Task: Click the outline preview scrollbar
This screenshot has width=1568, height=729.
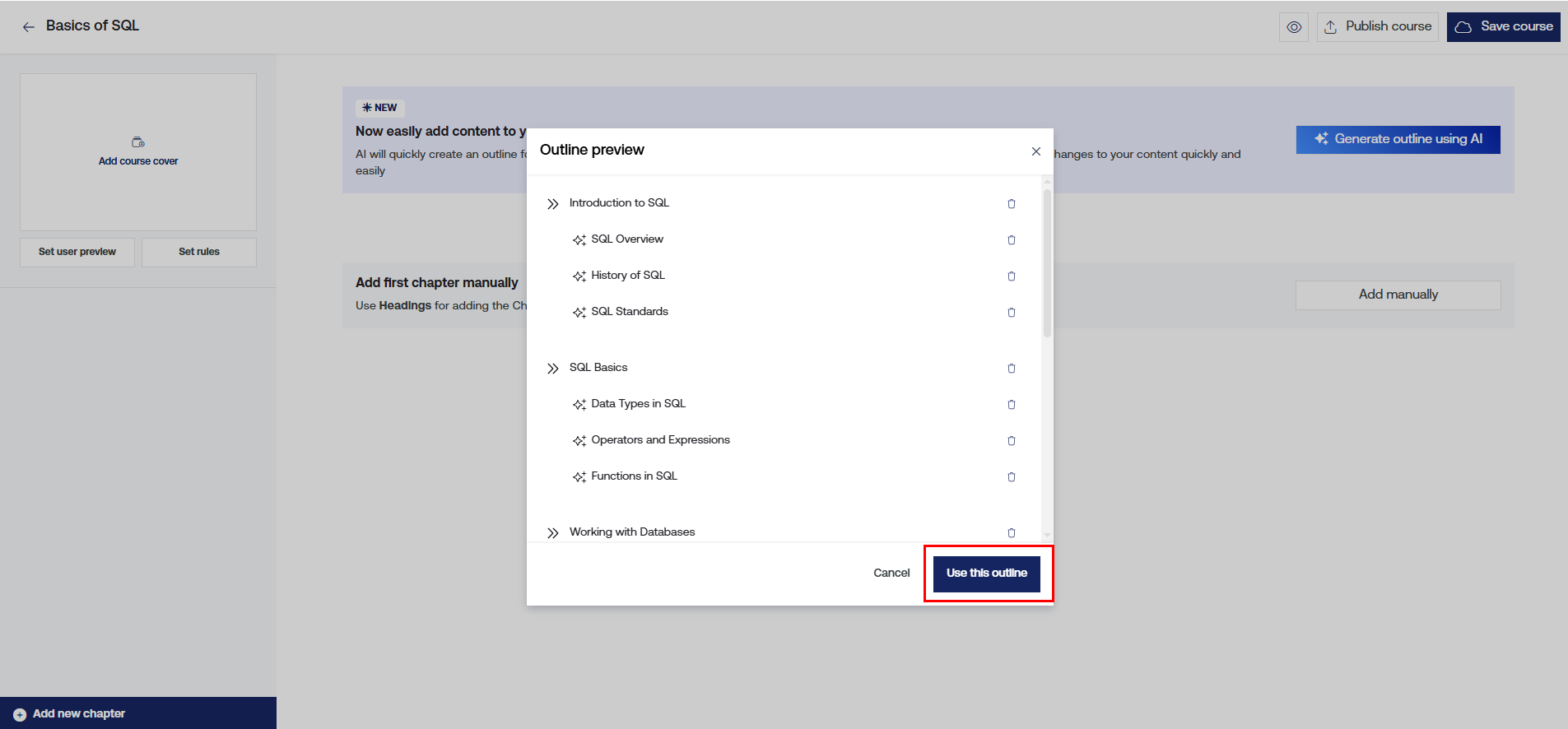Action: point(1047,263)
